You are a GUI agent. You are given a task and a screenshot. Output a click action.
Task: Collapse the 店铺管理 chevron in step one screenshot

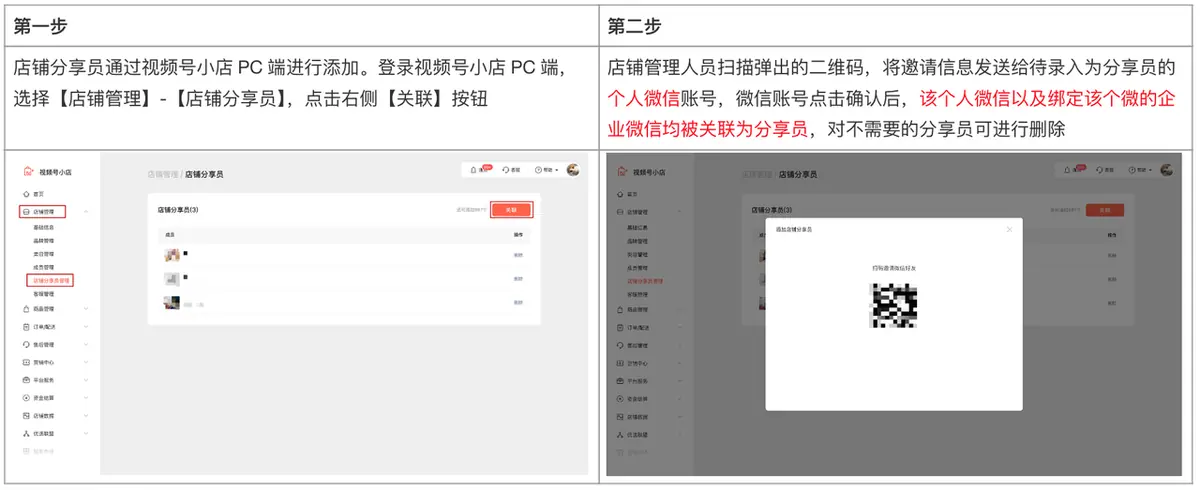pyautogui.click(x=87, y=212)
